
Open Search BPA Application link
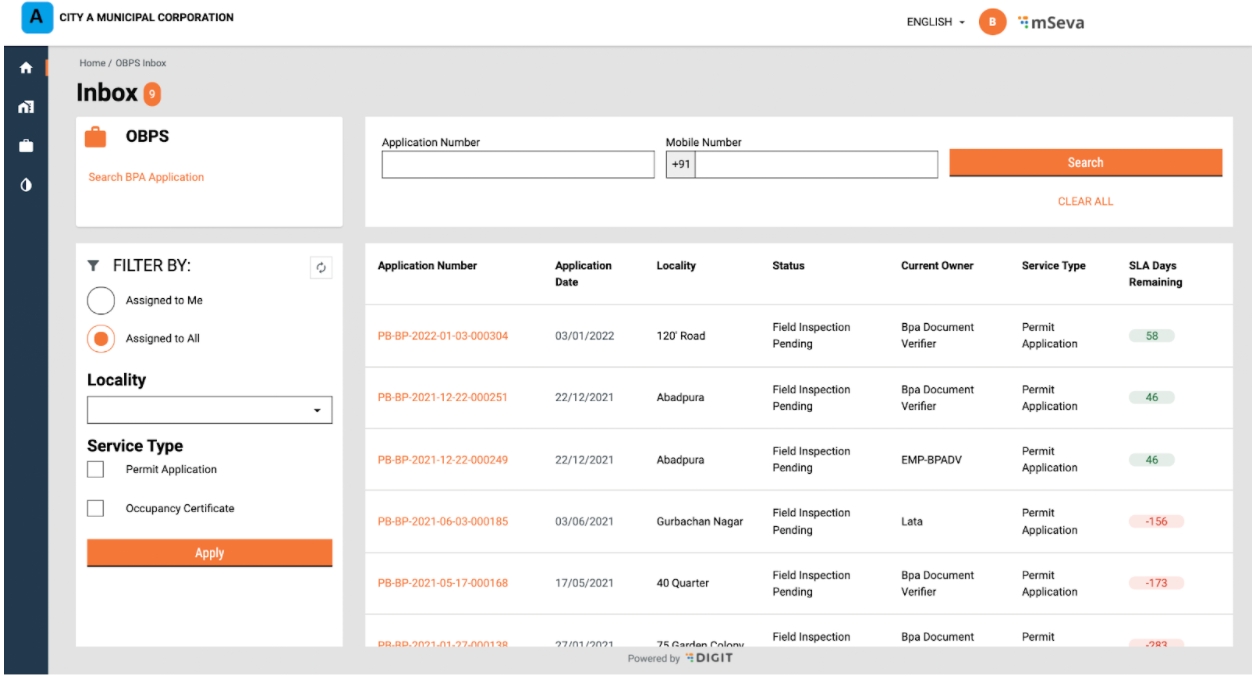146,177
